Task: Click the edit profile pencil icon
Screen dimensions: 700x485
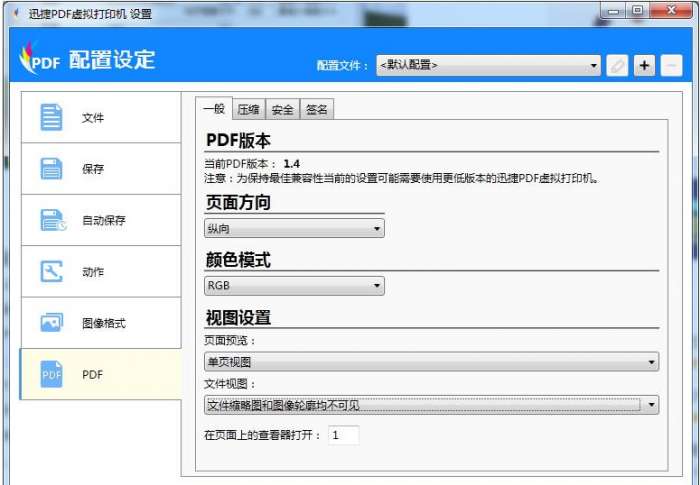Action: point(617,66)
